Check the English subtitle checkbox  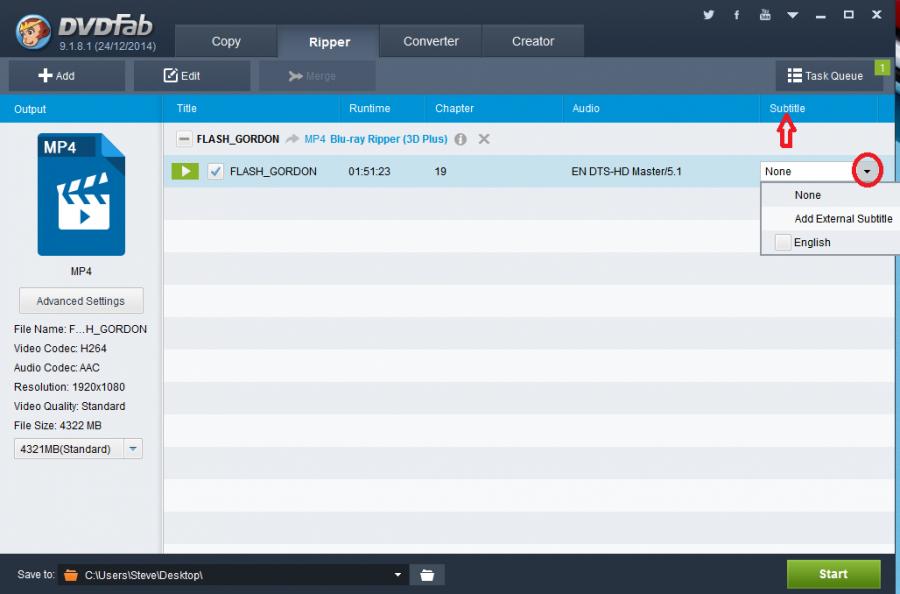click(x=783, y=242)
